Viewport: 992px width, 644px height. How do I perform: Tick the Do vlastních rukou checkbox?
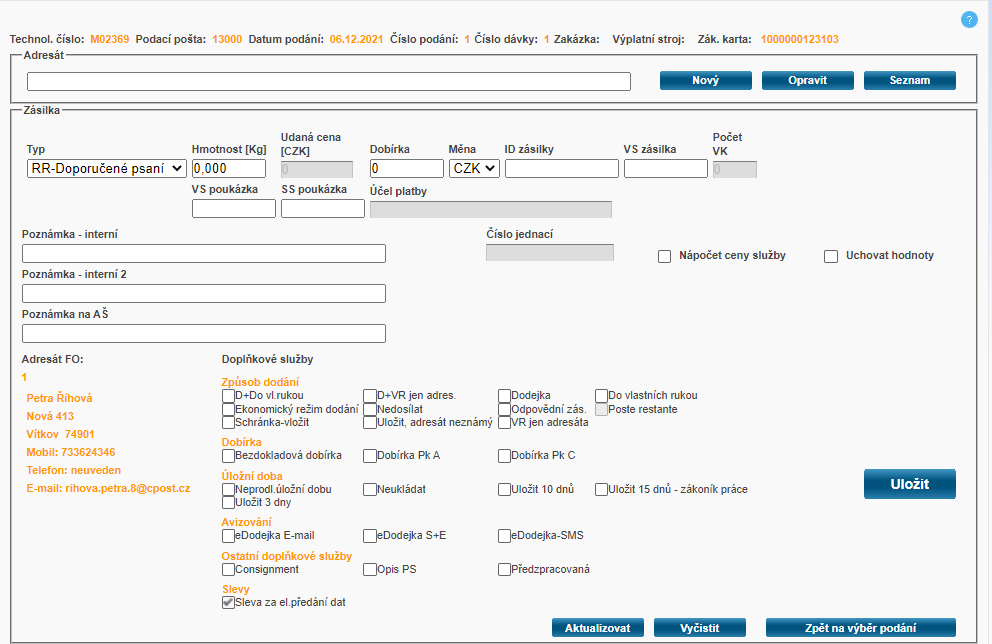point(602,396)
